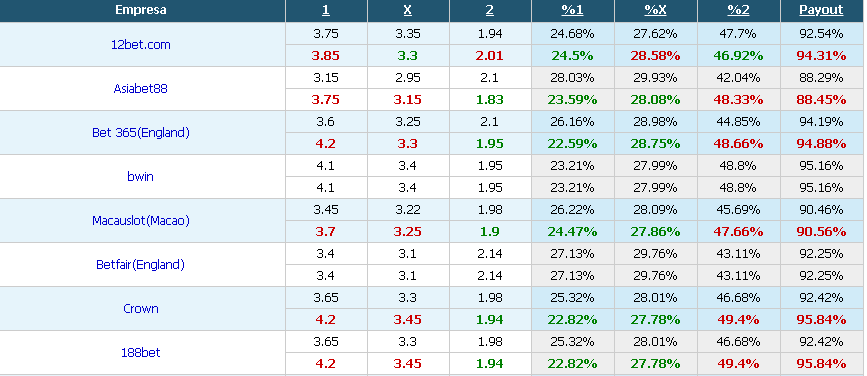This screenshot has width=867, height=376.
Task: Open the Betfair(England) link
Action: (x=140, y=265)
